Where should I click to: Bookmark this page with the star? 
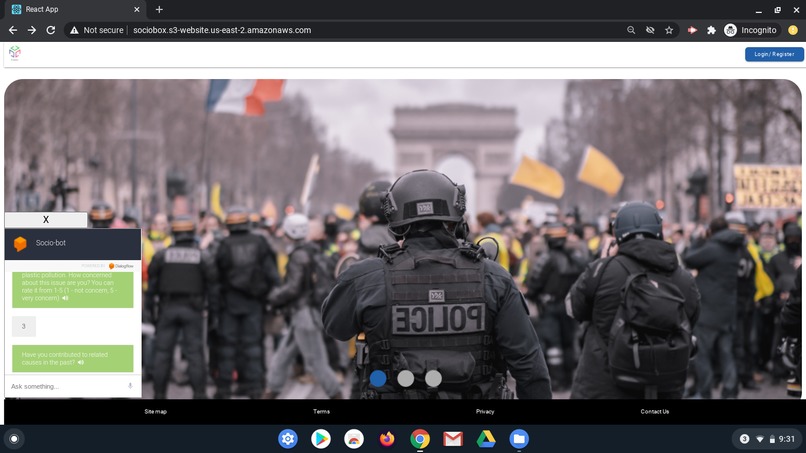(669, 30)
